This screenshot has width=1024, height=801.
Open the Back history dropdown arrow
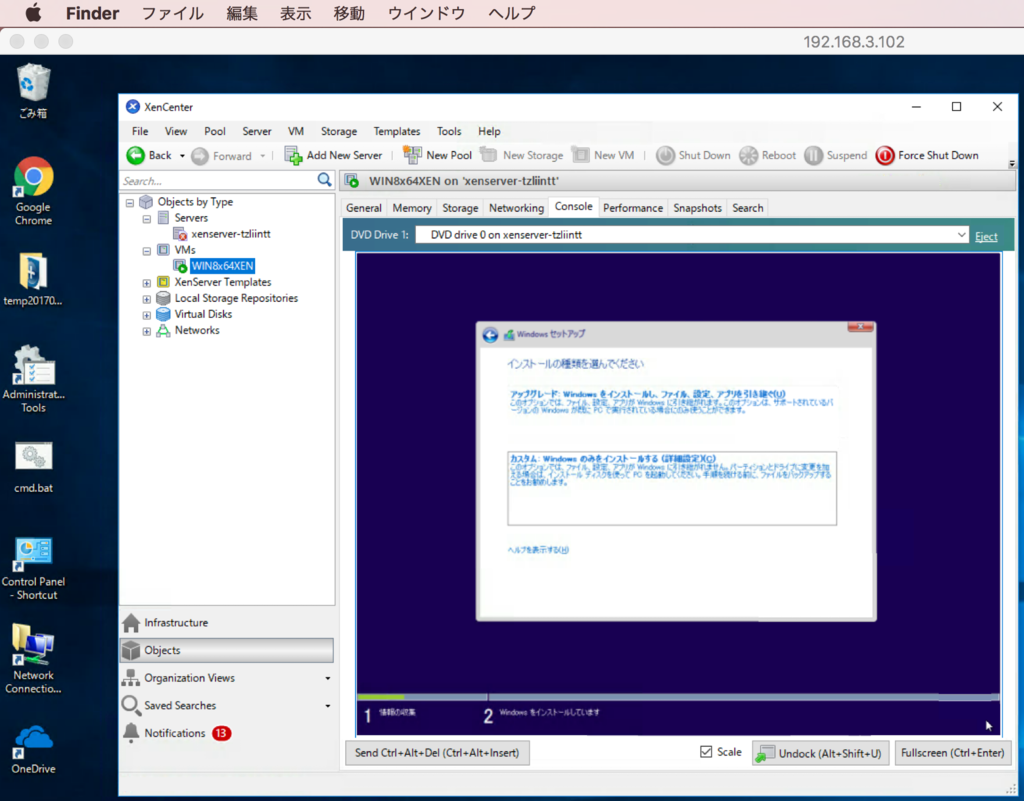(182, 156)
